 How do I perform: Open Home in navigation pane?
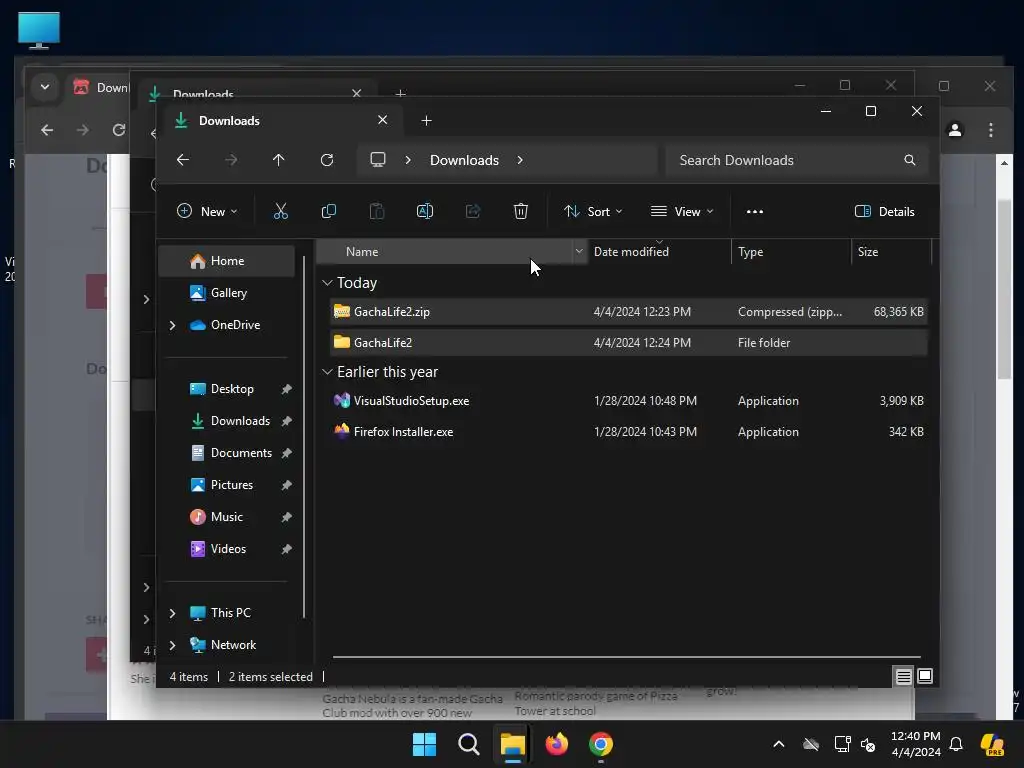227,261
